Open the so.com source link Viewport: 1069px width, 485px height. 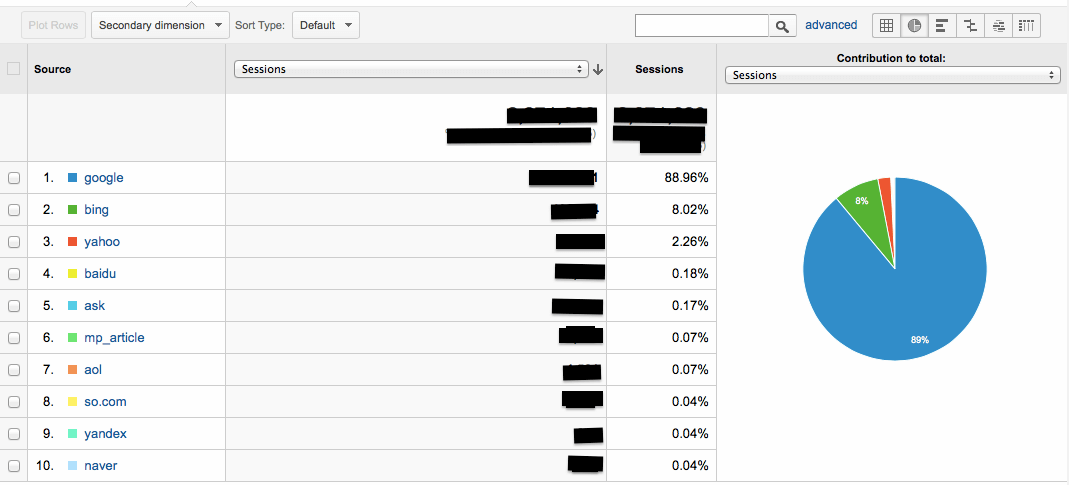(x=105, y=402)
